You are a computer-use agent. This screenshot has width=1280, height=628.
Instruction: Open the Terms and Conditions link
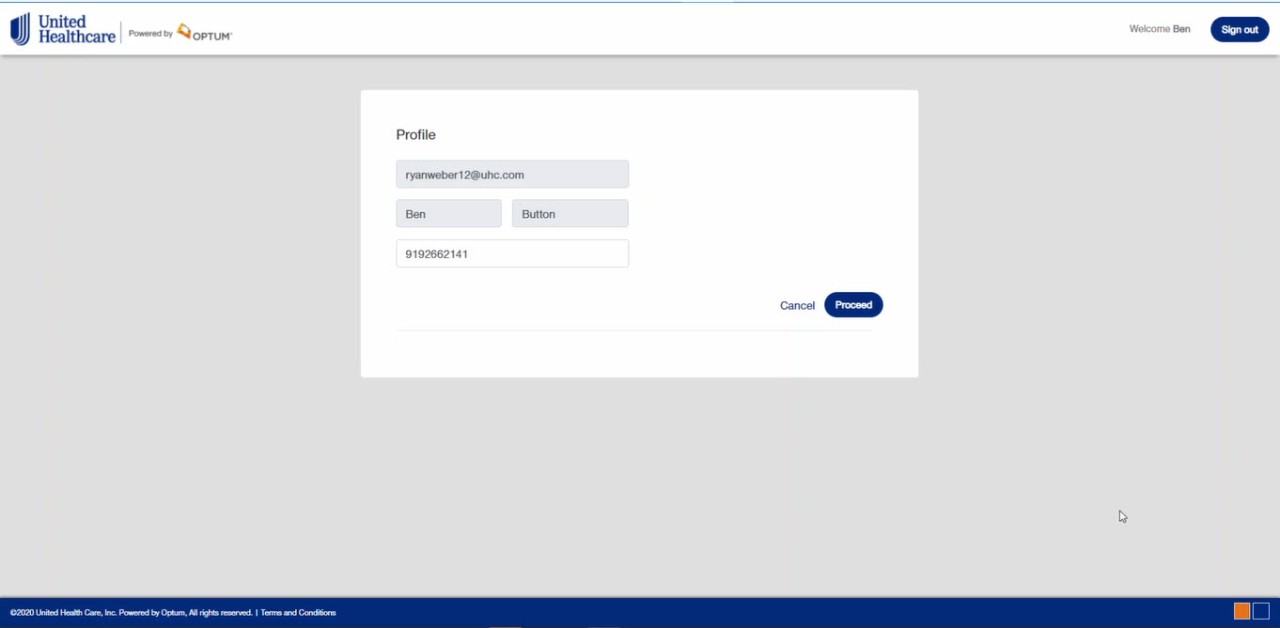[298, 613]
